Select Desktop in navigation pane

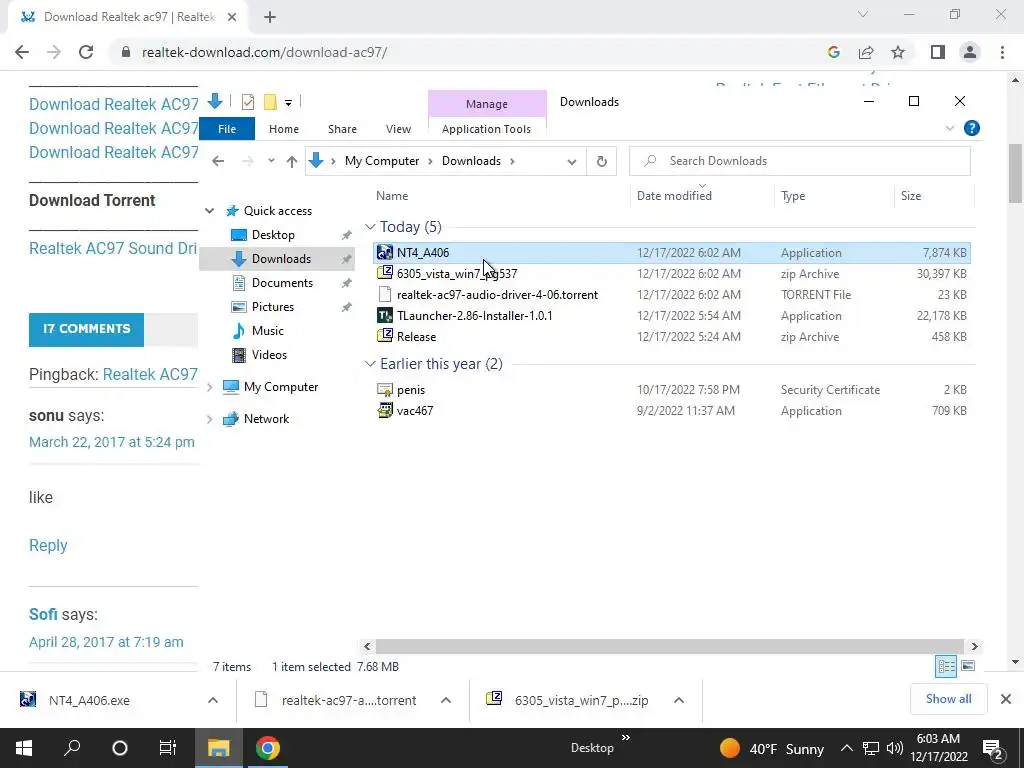pos(273,235)
